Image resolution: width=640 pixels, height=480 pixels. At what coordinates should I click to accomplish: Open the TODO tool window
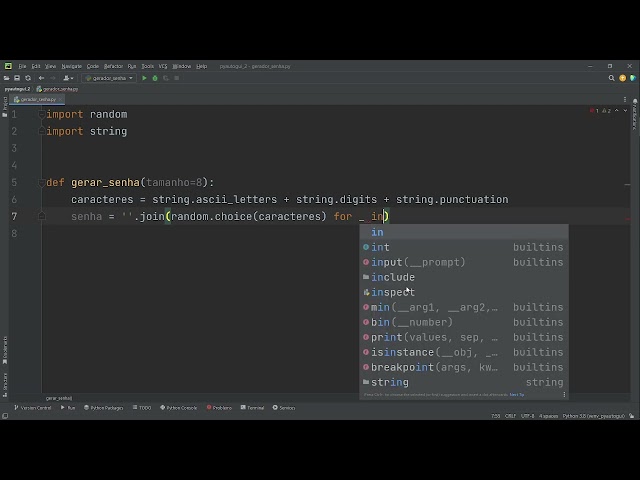coord(142,408)
